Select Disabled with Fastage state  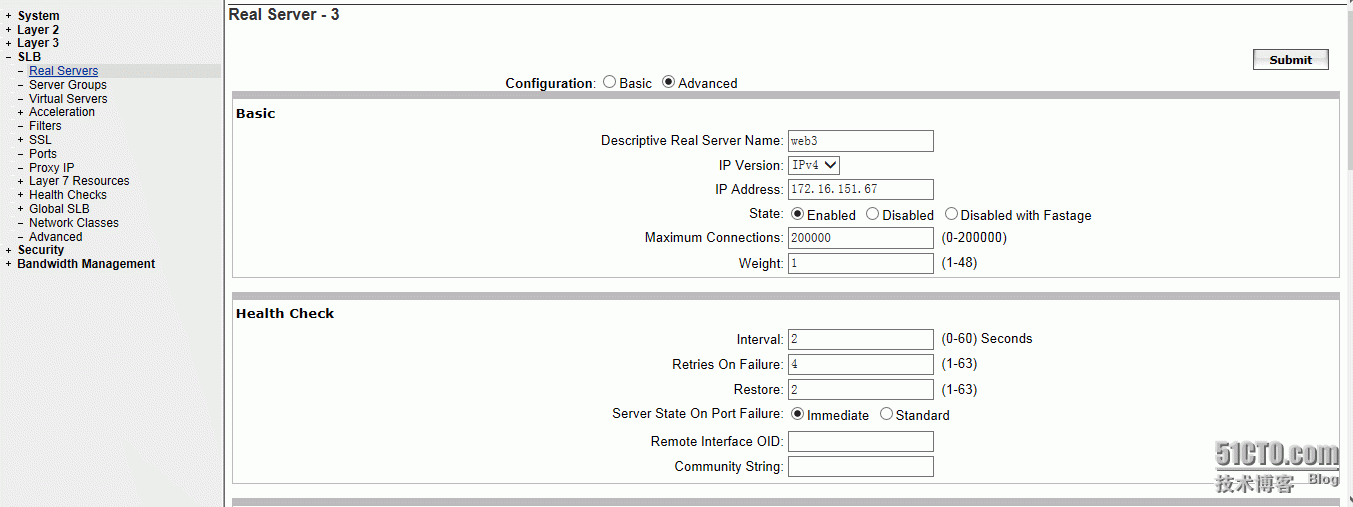click(951, 214)
